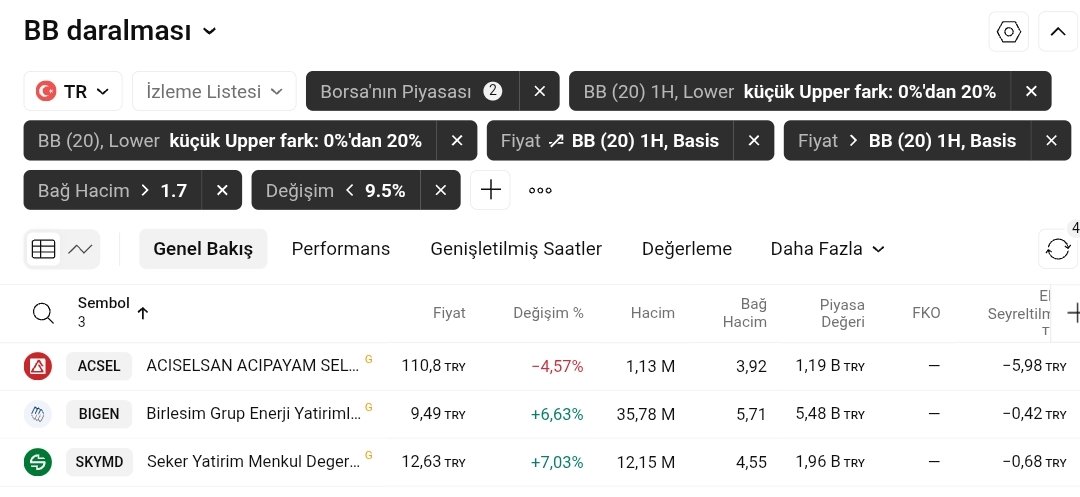Switch to the chart view layout
This screenshot has width=1080, height=497.
pos(80,249)
